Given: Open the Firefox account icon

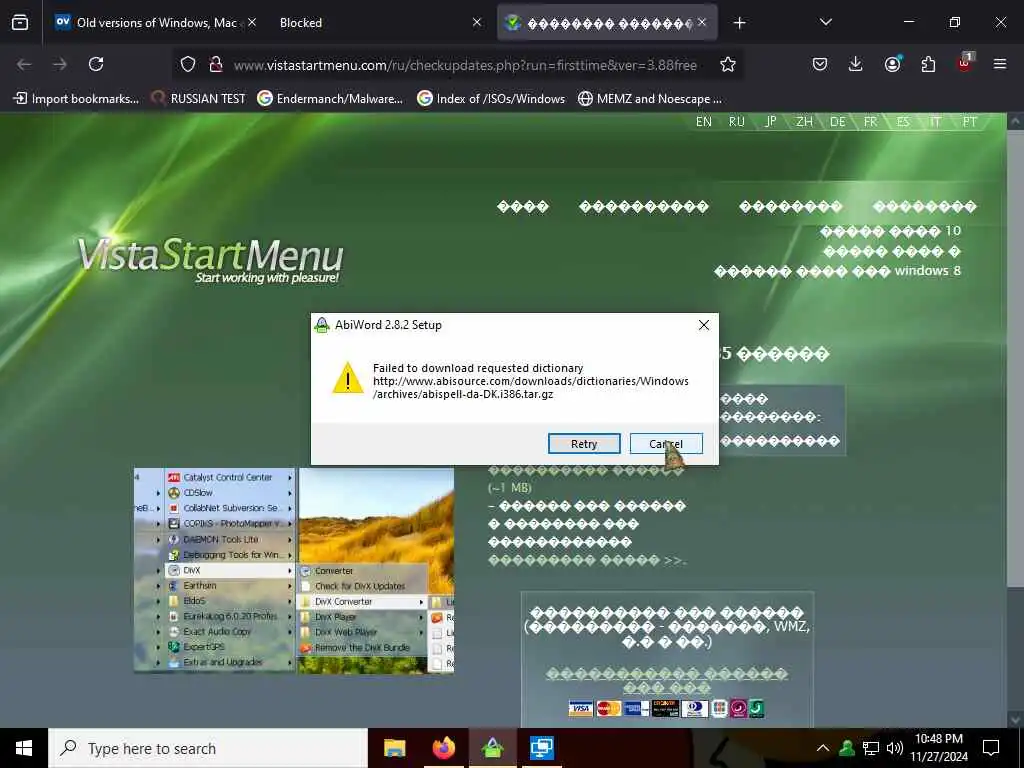Looking at the screenshot, I should pos(892,64).
